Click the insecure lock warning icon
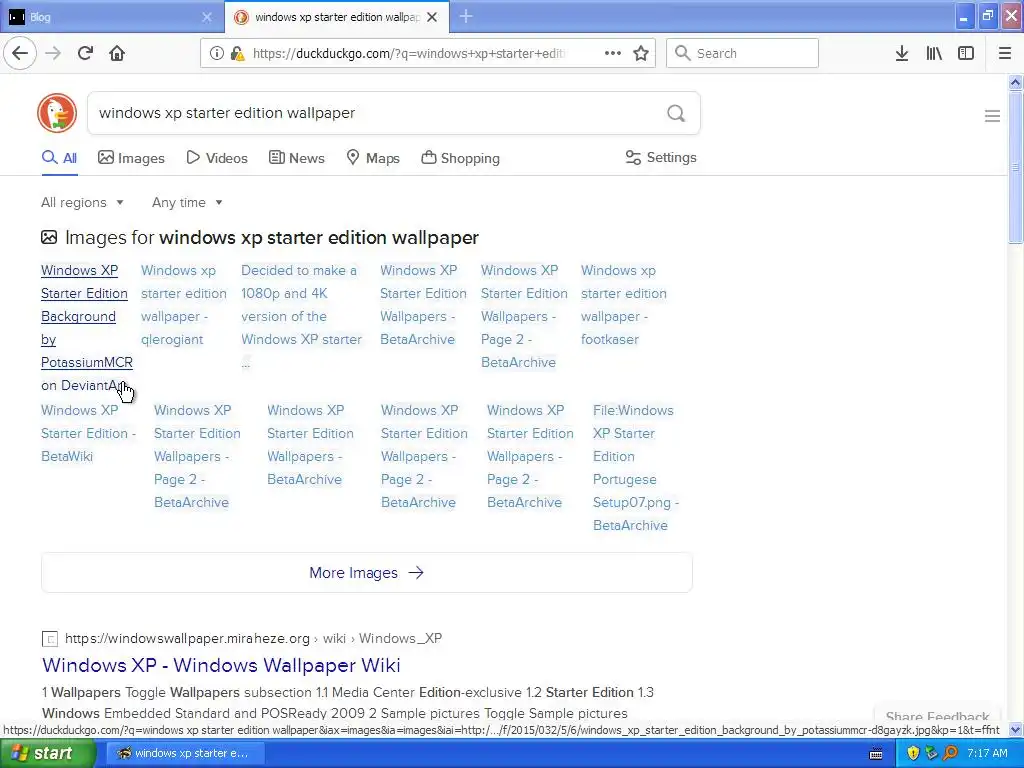1024x768 pixels. point(237,53)
